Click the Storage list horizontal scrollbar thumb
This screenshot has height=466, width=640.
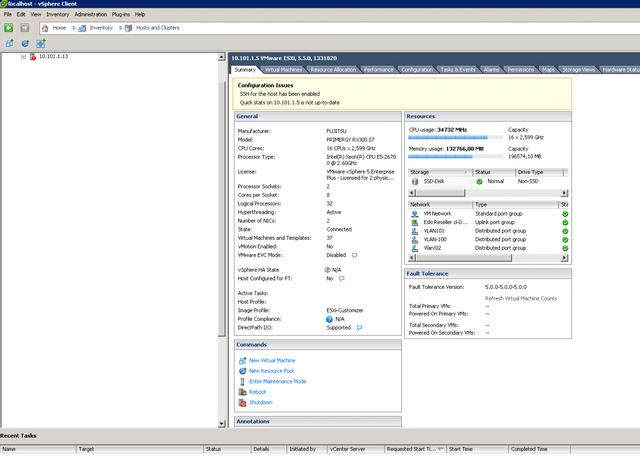pos(440,193)
